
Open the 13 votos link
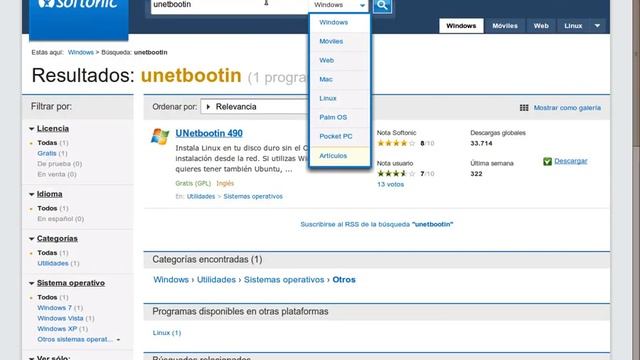click(391, 184)
